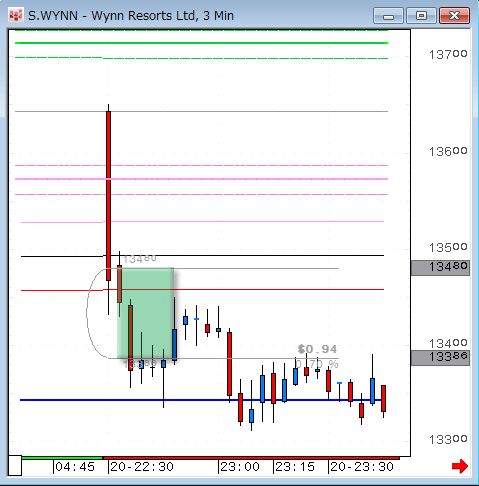Click the 23:00 time axis label
479x486 pixels.
click(240, 467)
